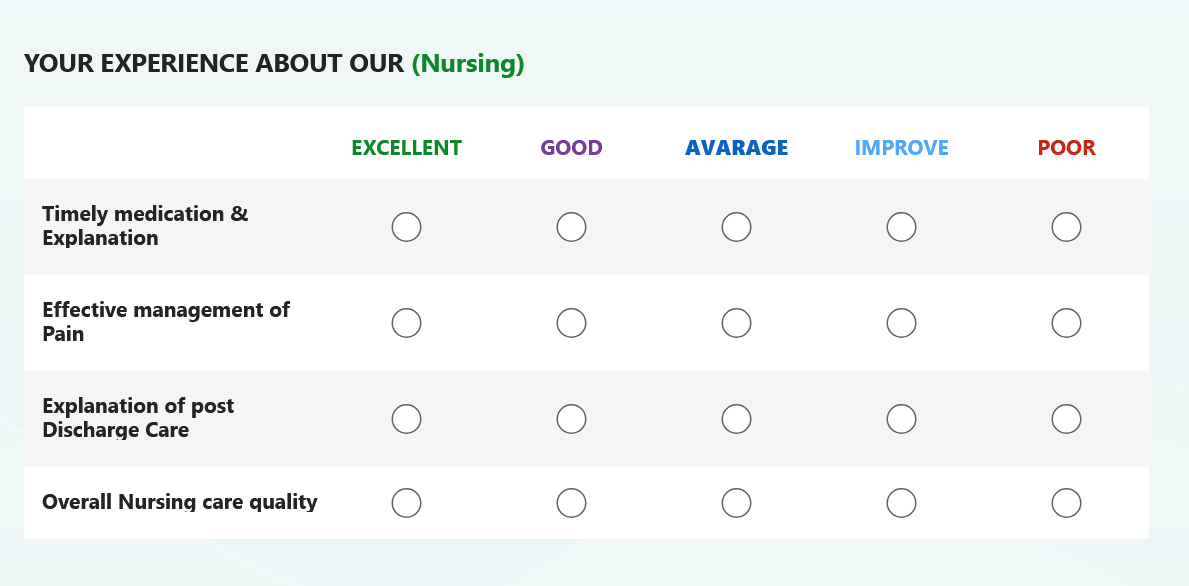The height and width of the screenshot is (586, 1189).
Task: Mark Overall Nursing care quality as Poor
Action: (x=1066, y=503)
